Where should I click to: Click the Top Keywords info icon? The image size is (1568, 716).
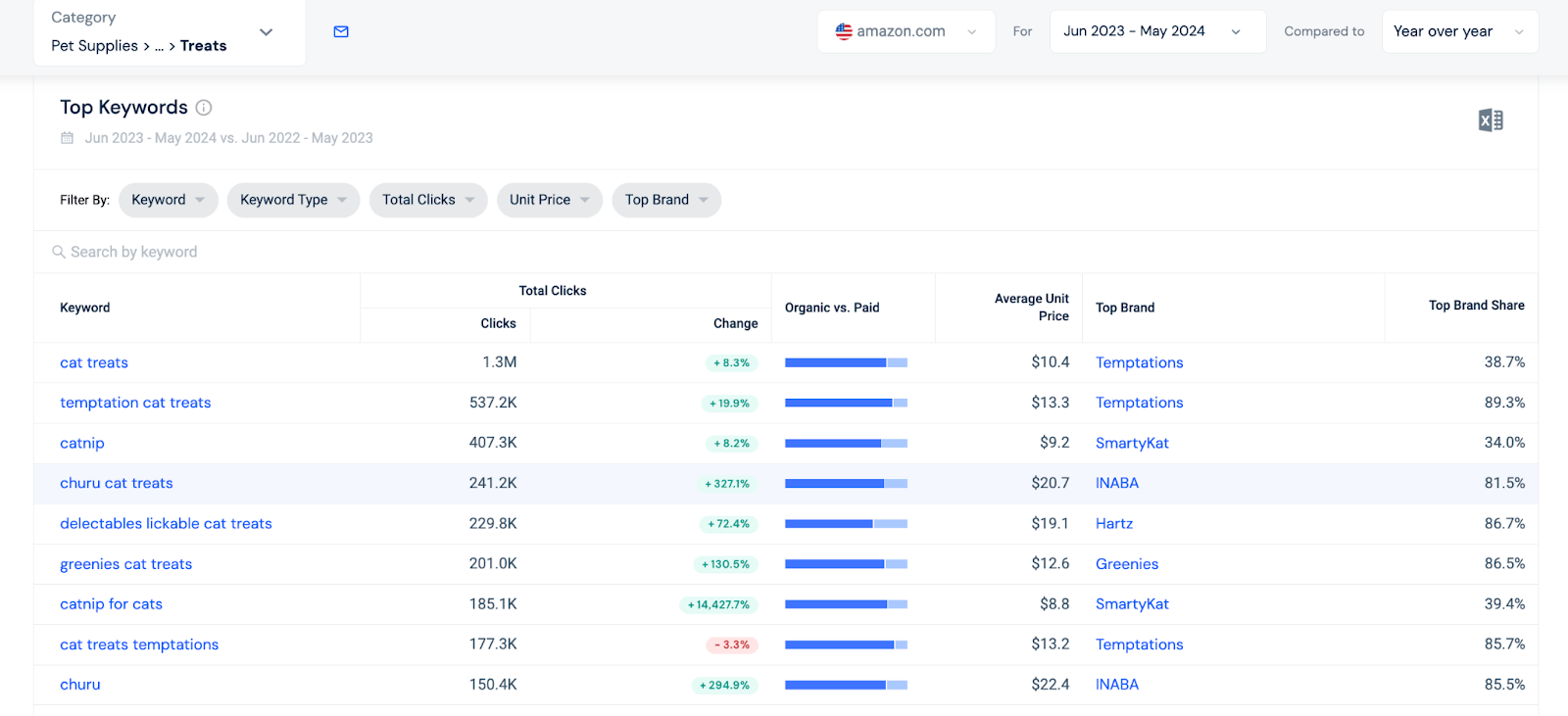204,108
